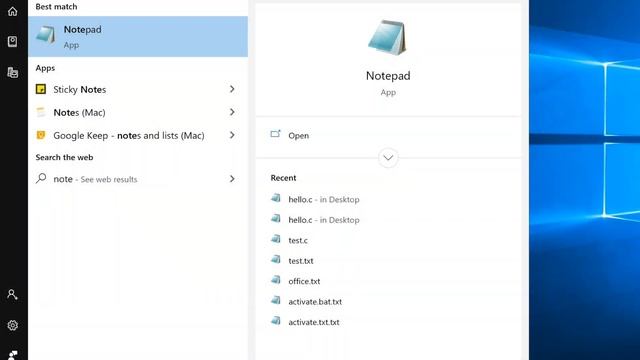Image resolution: width=640 pixels, height=360 pixels.
Task: Click the file icon beside office.txt
Action: tap(276, 280)
